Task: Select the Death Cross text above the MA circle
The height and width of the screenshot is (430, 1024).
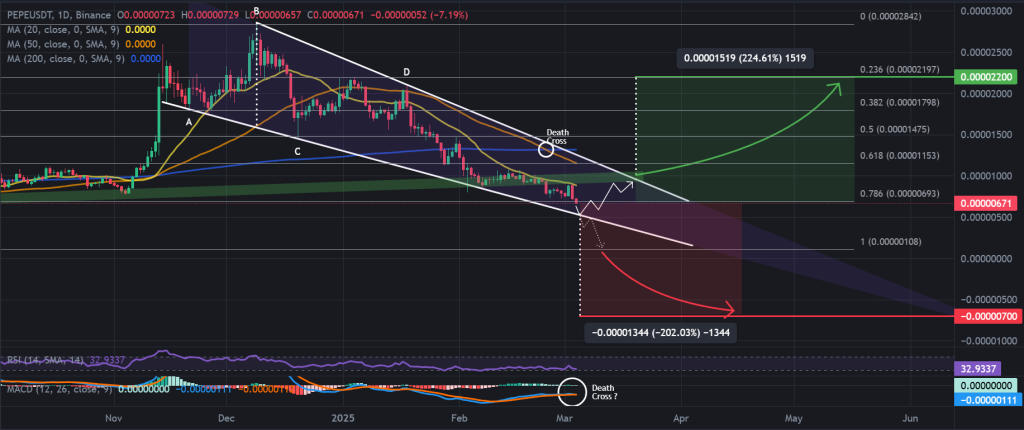Action: tap(557, 136)
